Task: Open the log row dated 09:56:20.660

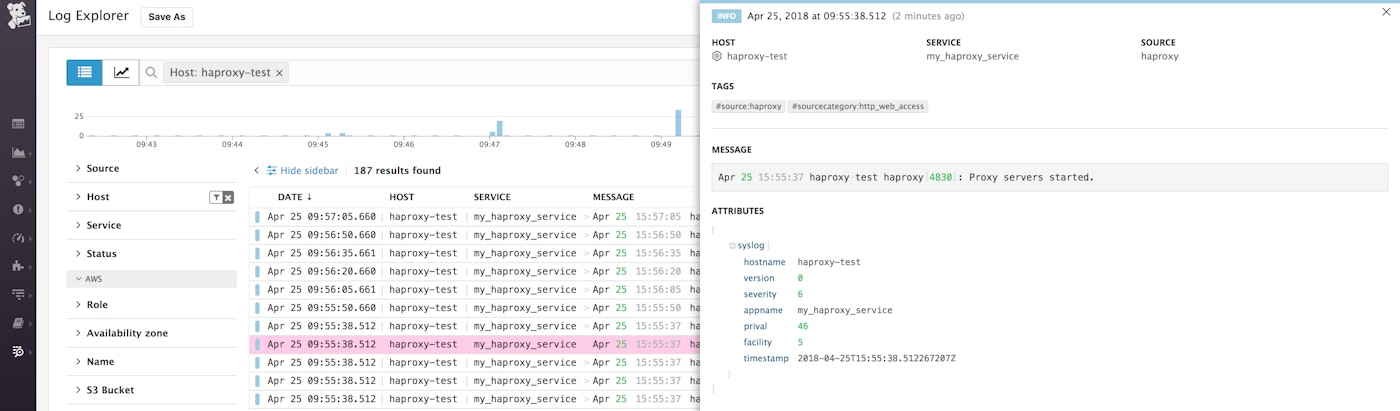Action: pyautogui.click(x=474, y=271)
